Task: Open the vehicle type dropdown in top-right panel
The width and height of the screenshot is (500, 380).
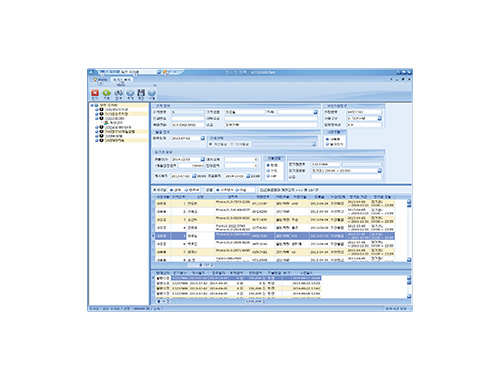Action: click(379, 118)
